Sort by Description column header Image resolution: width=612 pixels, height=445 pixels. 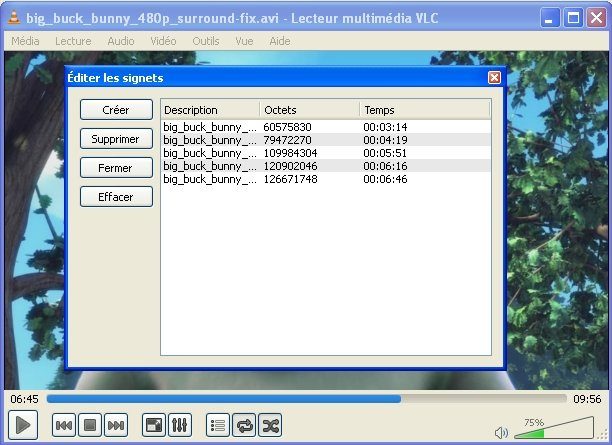pyautogui.click(x=210, y=110)
